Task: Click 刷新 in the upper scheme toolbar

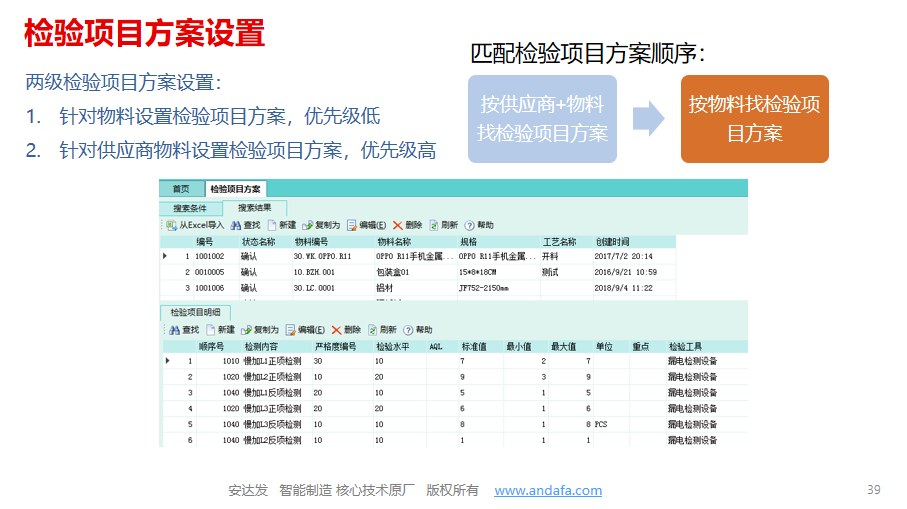Action: 443,225
